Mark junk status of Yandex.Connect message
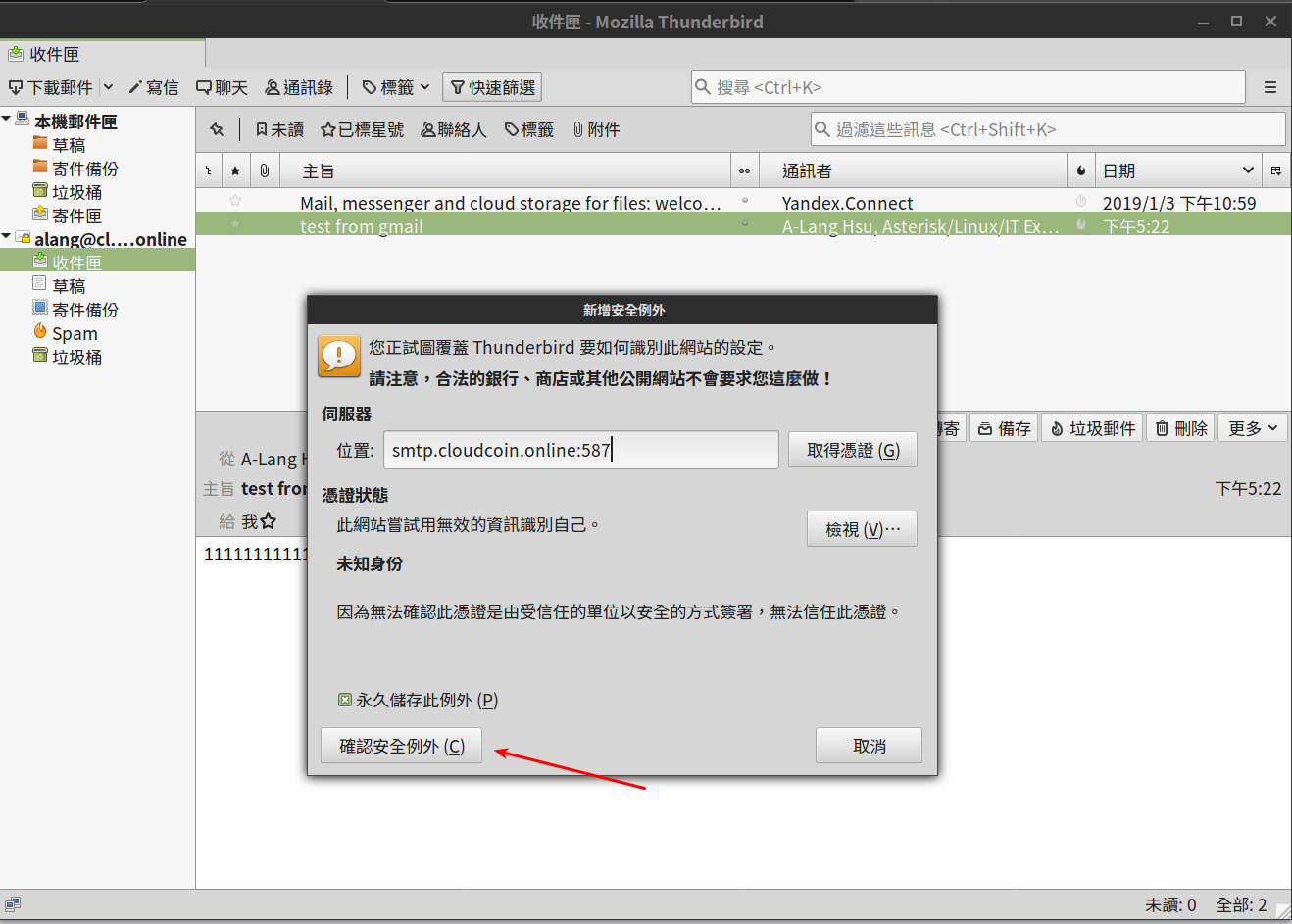Image resolution: width=1292 pixels, height=924 pixels. tap(1081, 201)
